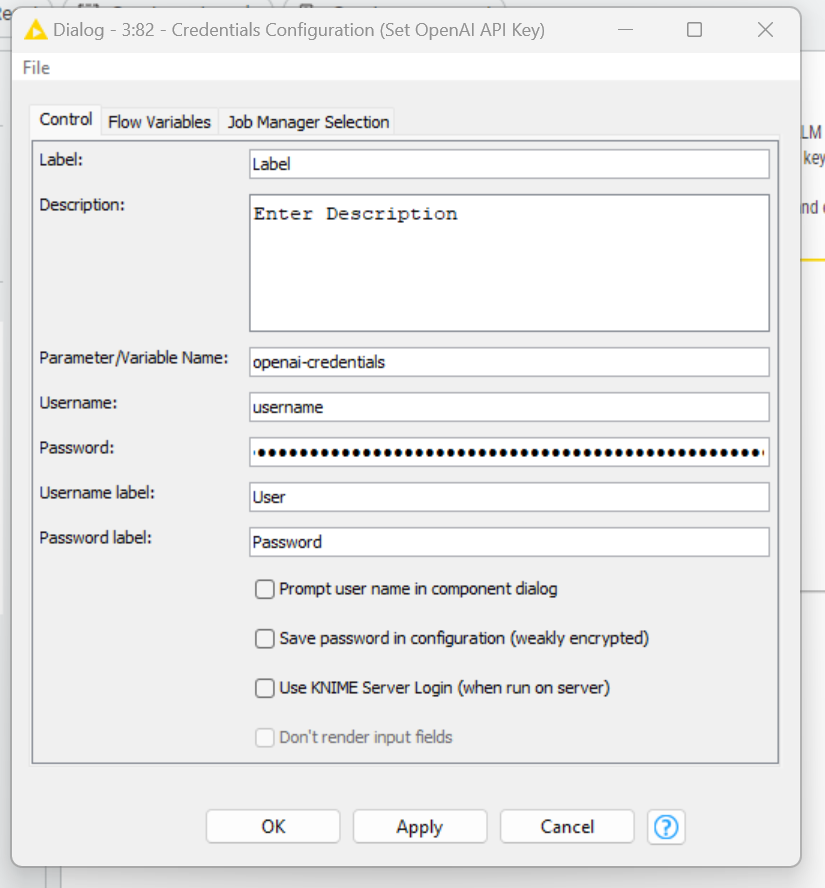Click the Username input field
The width and height of the screenshot is (825, 888).
pyautogui.click(x=509, y=407)
